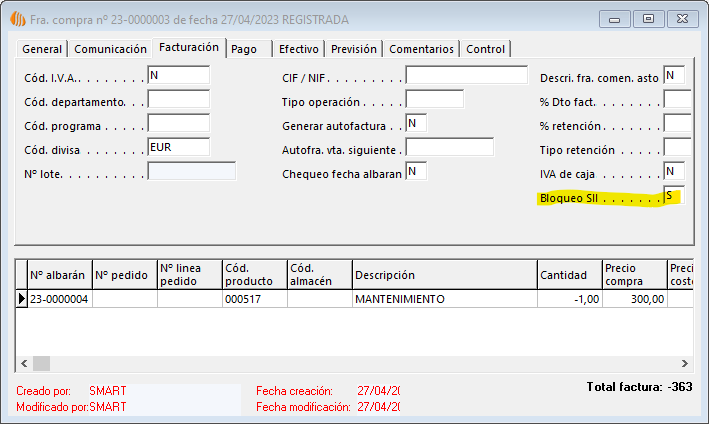Click the Cód. divisa field containing EUR

point(178,147)
